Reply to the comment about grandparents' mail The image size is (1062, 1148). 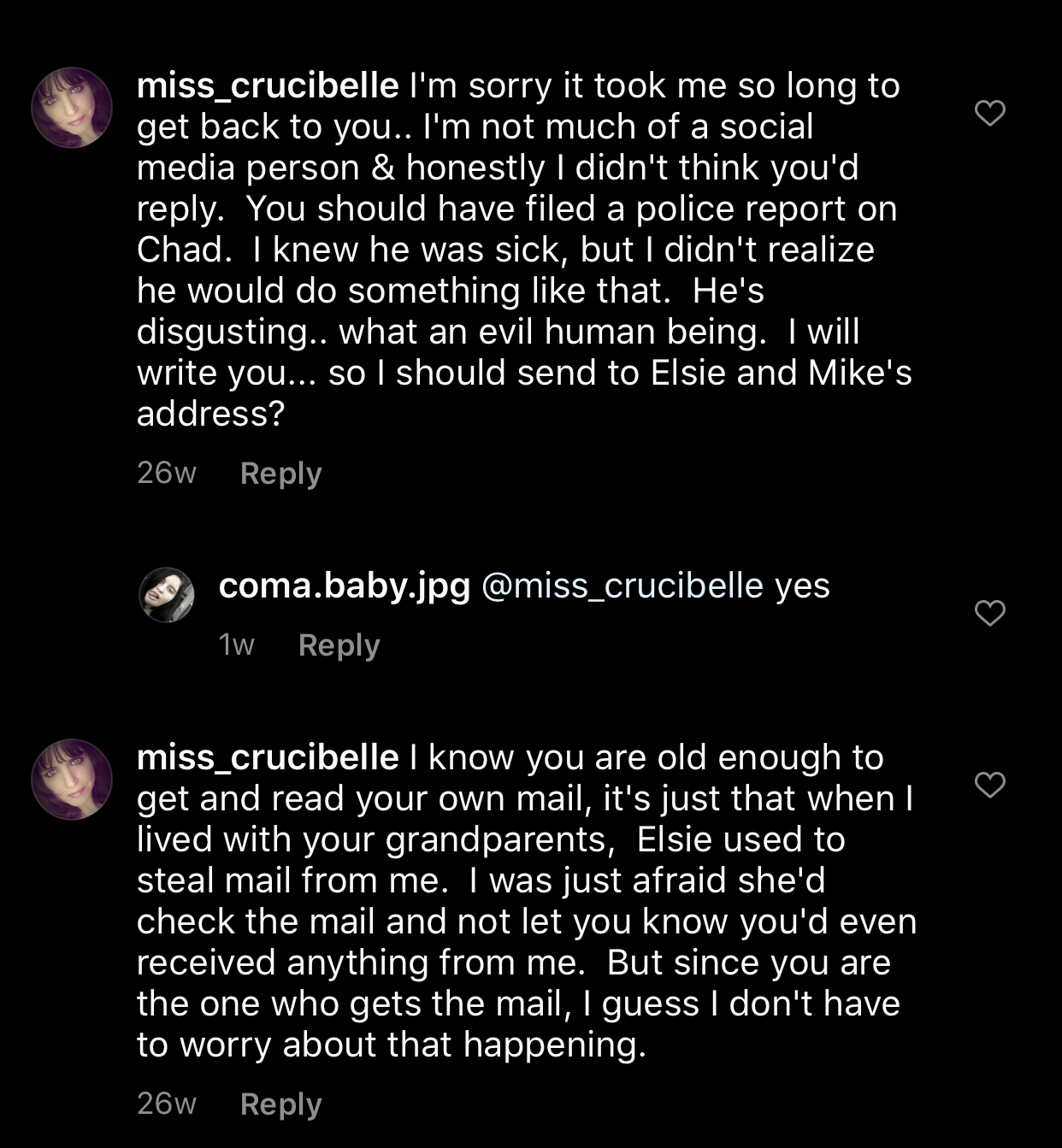pos(280,1104)
